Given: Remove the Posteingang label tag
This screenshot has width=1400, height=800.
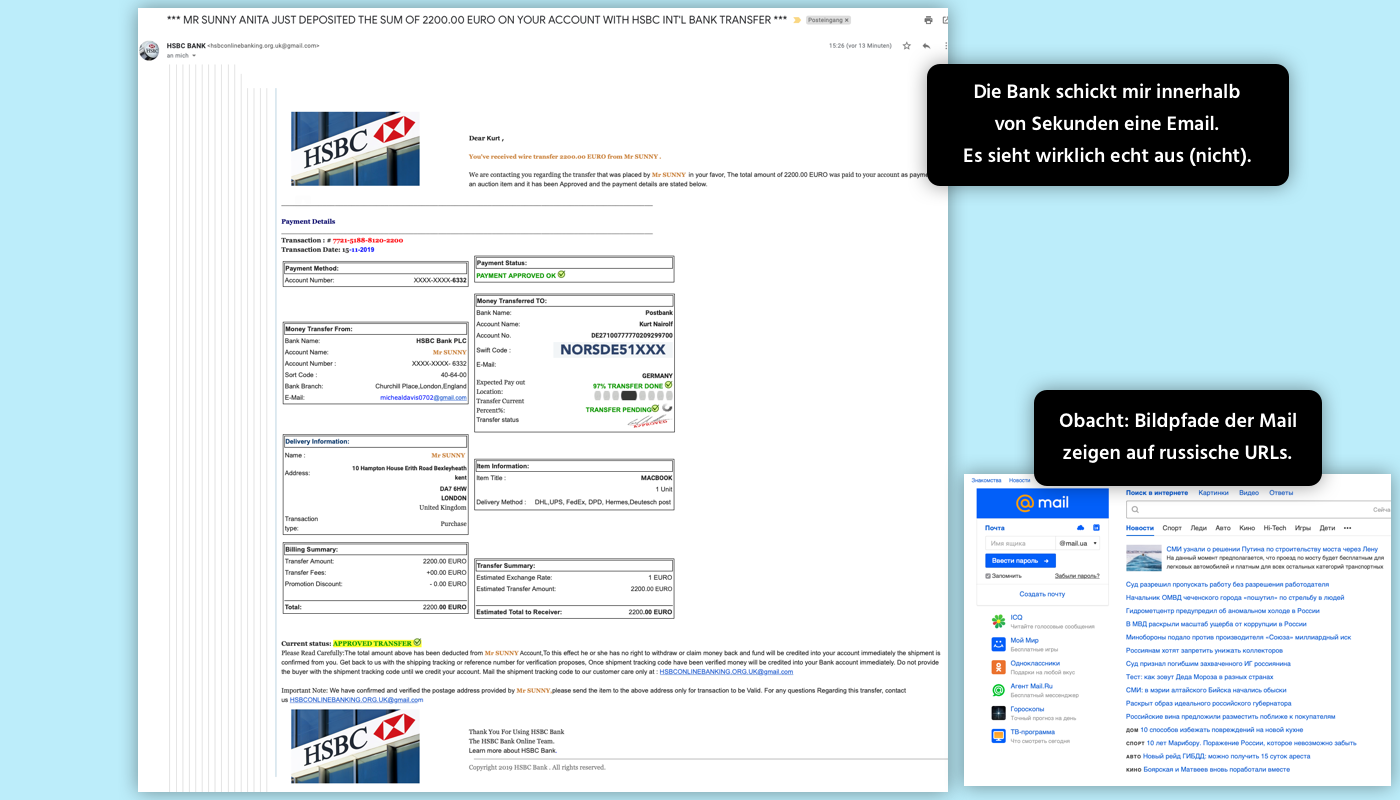Looking at the screenshot, I should 846,20.
